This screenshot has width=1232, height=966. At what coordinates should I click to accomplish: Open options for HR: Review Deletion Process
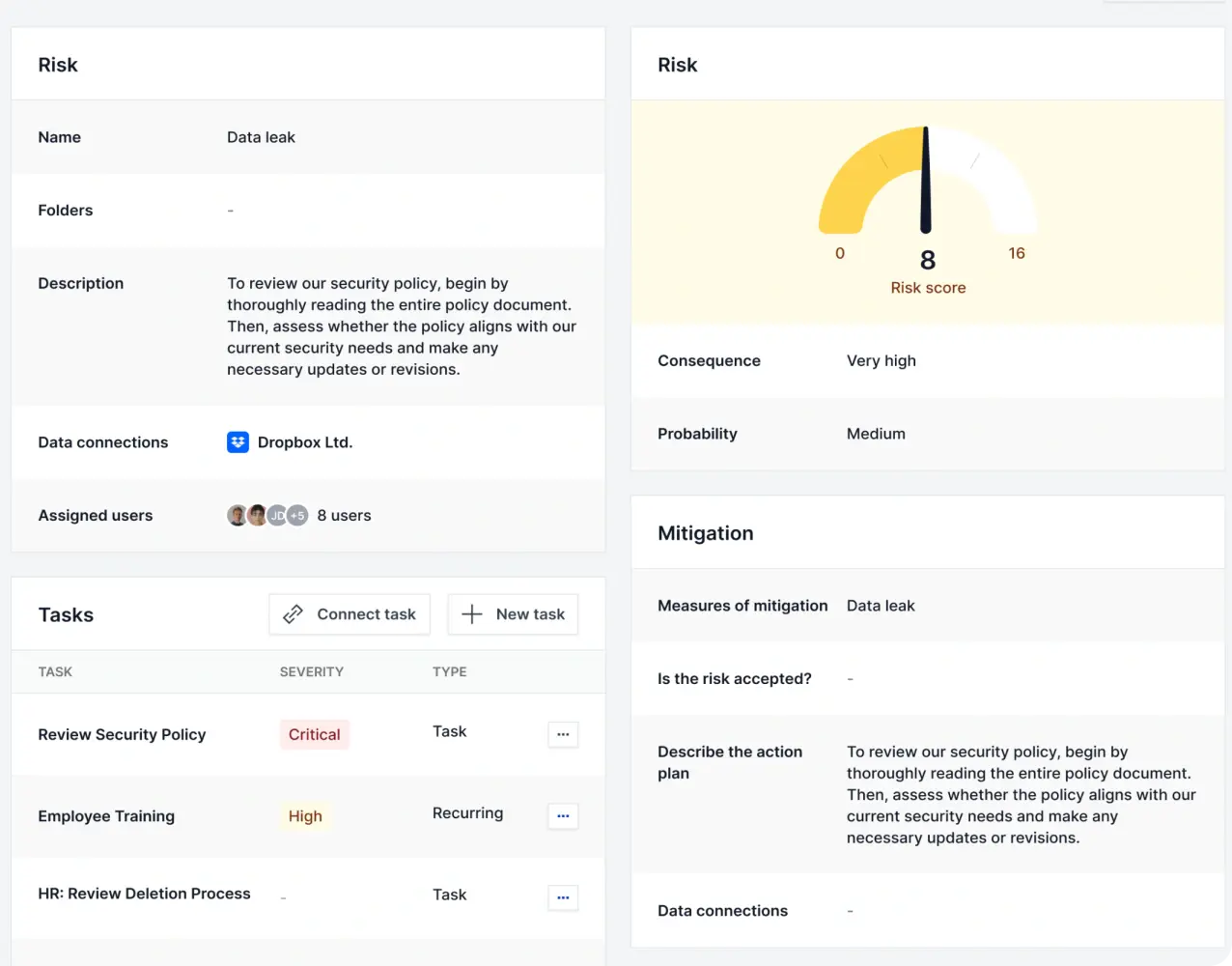tap(563, 897)
